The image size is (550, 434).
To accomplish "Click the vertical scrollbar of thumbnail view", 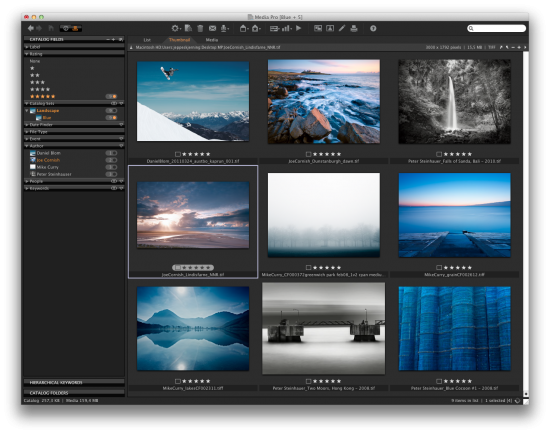I will 525,223.
